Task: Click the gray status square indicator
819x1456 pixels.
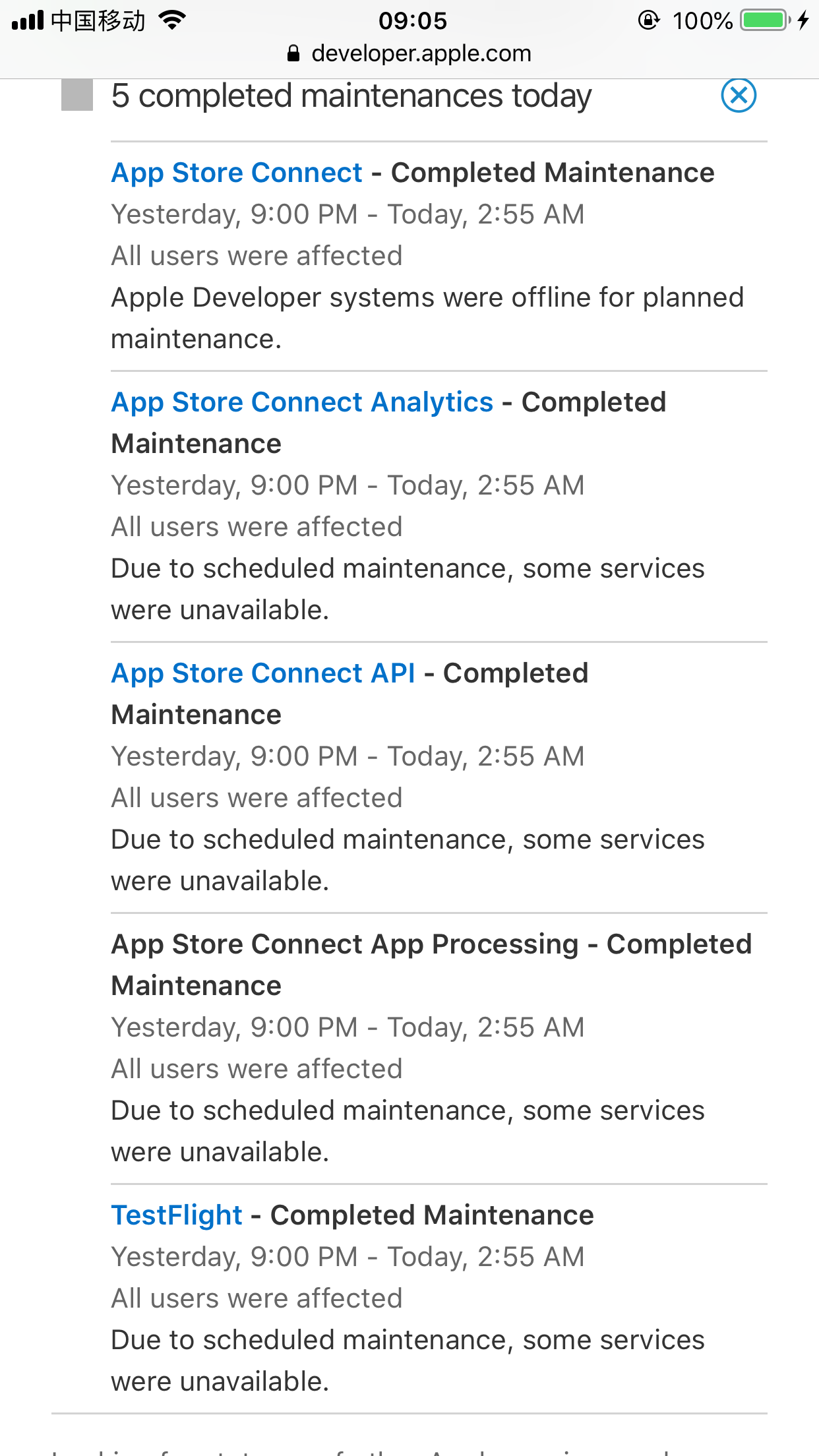Action: 77,96
